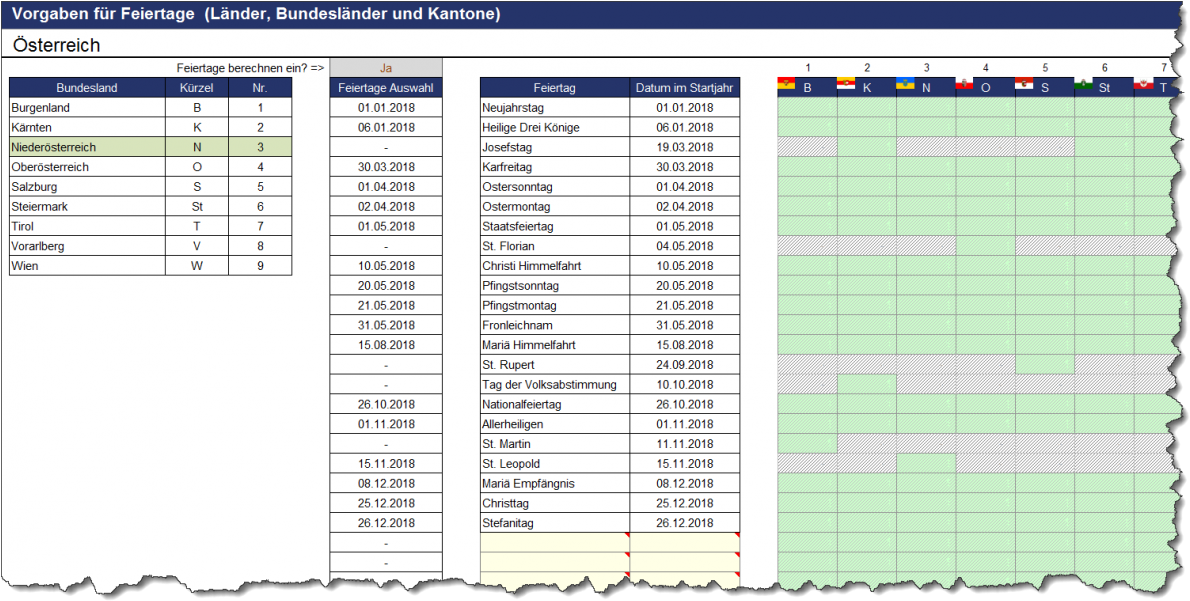This screenshot has height=601, width=1190.
Task: Select the 'St. Martin' holiday cell
Action: pyautogui.click(x=555, y=443)
